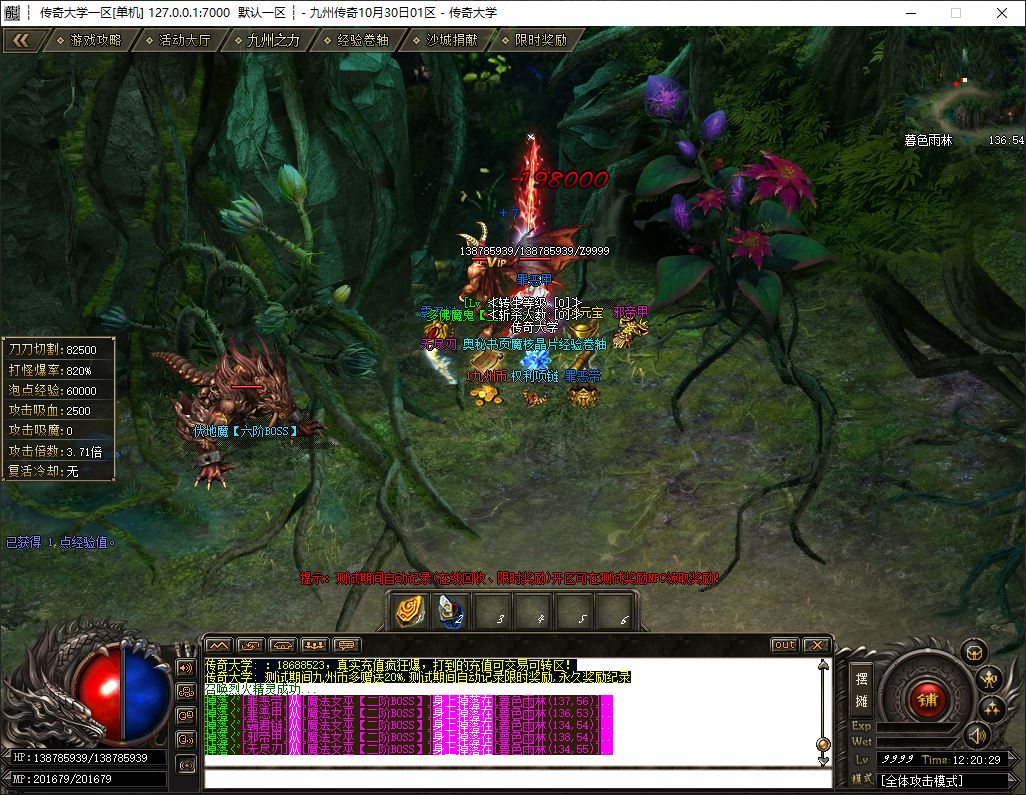The height and width of the screenshot is (795, 1026).
Task: Toggle the fourth chat channel icon beside the orbs
Action: (x=186, y=740)
